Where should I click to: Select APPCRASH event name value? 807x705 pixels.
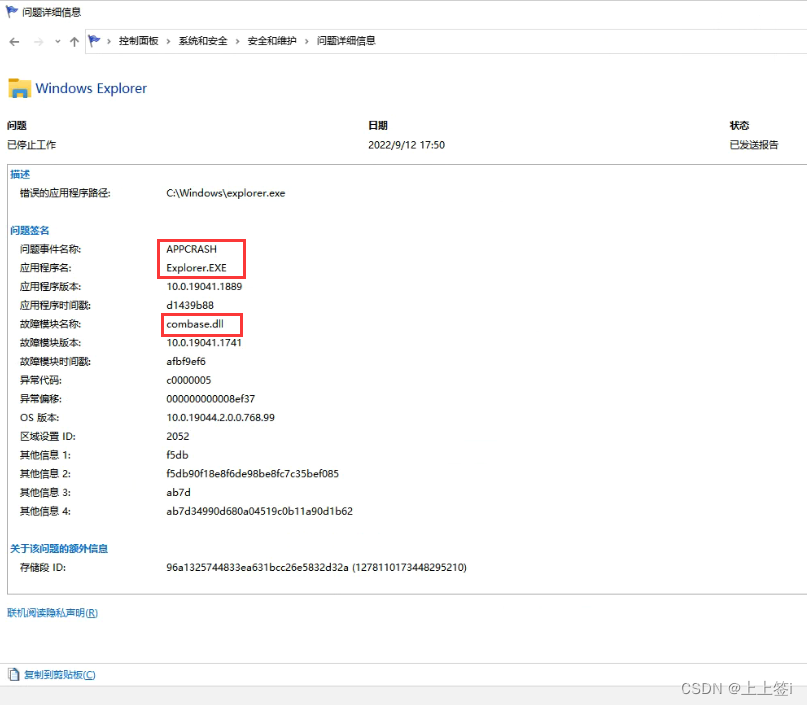click(x=191, y=249)
